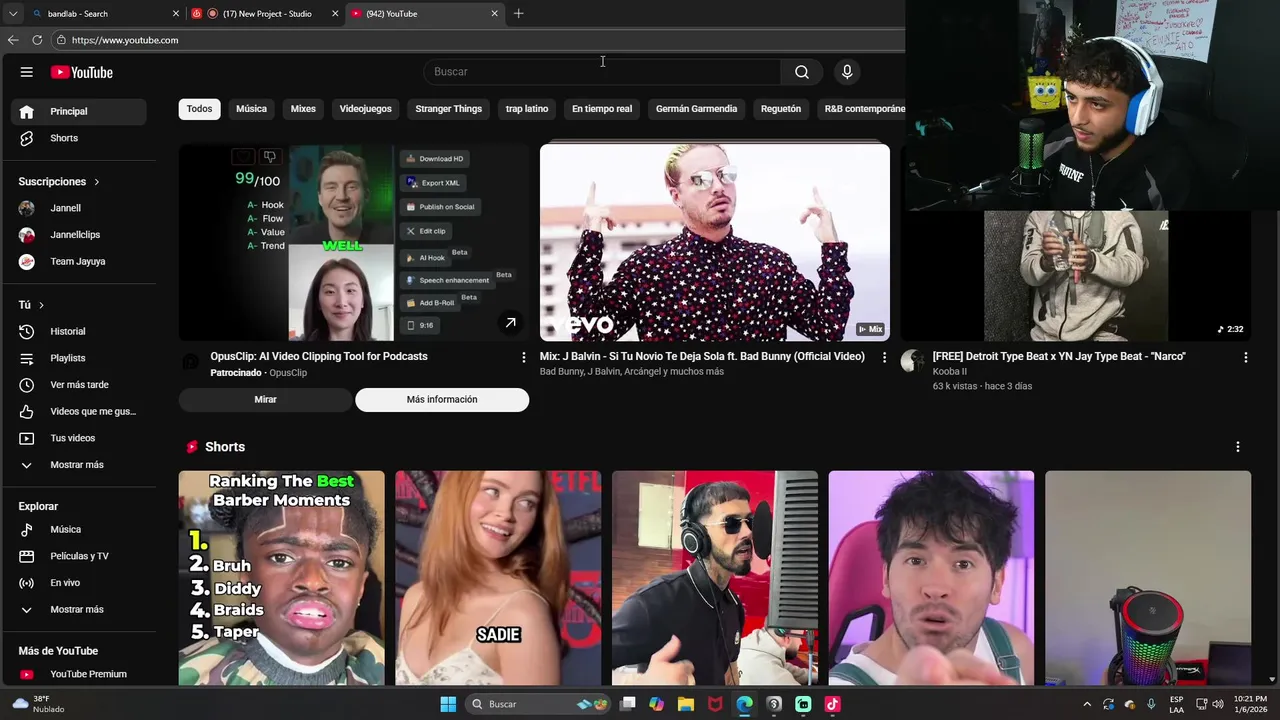Image resolution: width=1280 pixels, height=720 pixels.
Task: Select the trap latino filter chip
Action: click(x=527, y=109)
